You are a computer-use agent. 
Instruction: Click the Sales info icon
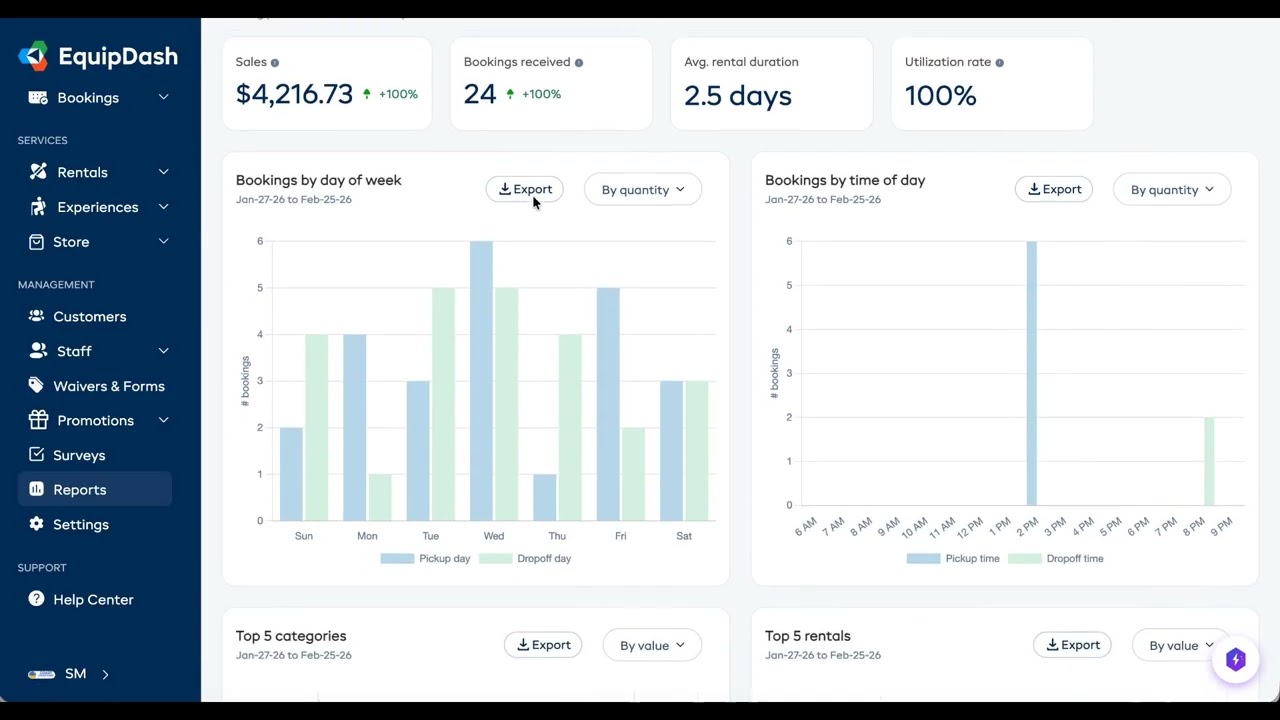coord(275,62)
